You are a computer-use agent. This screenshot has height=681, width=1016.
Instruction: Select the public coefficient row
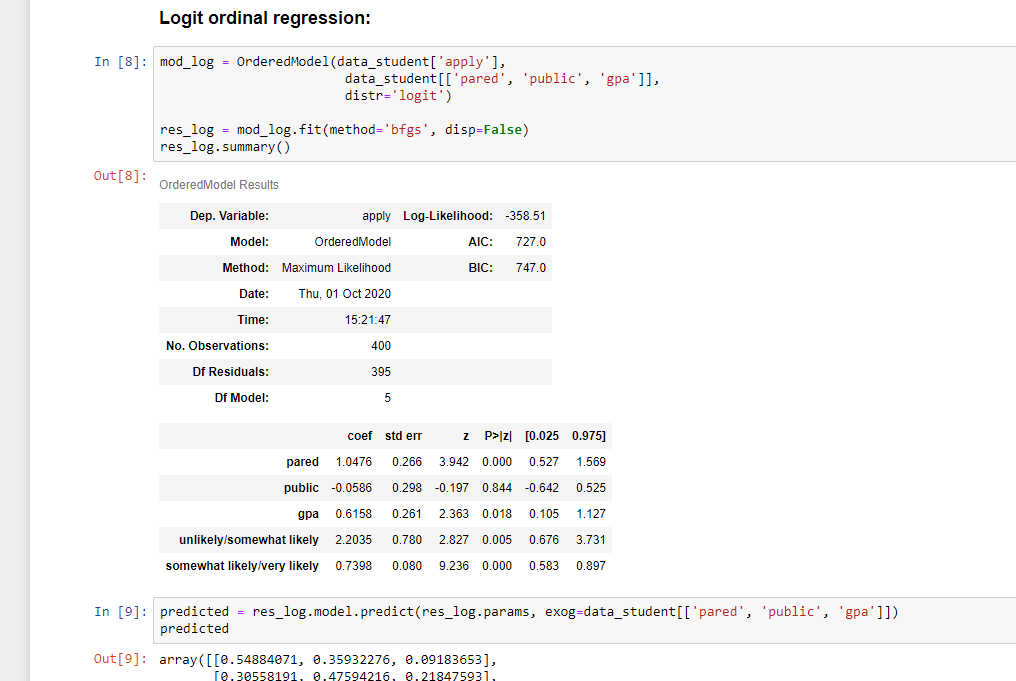pos(380,487)
